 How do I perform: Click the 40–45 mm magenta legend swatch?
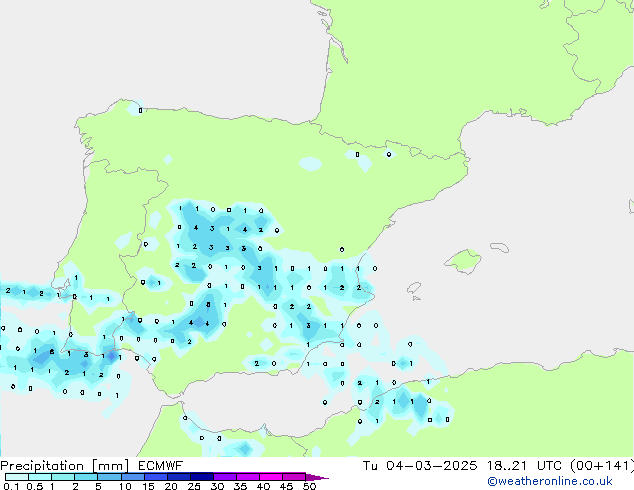271,477
